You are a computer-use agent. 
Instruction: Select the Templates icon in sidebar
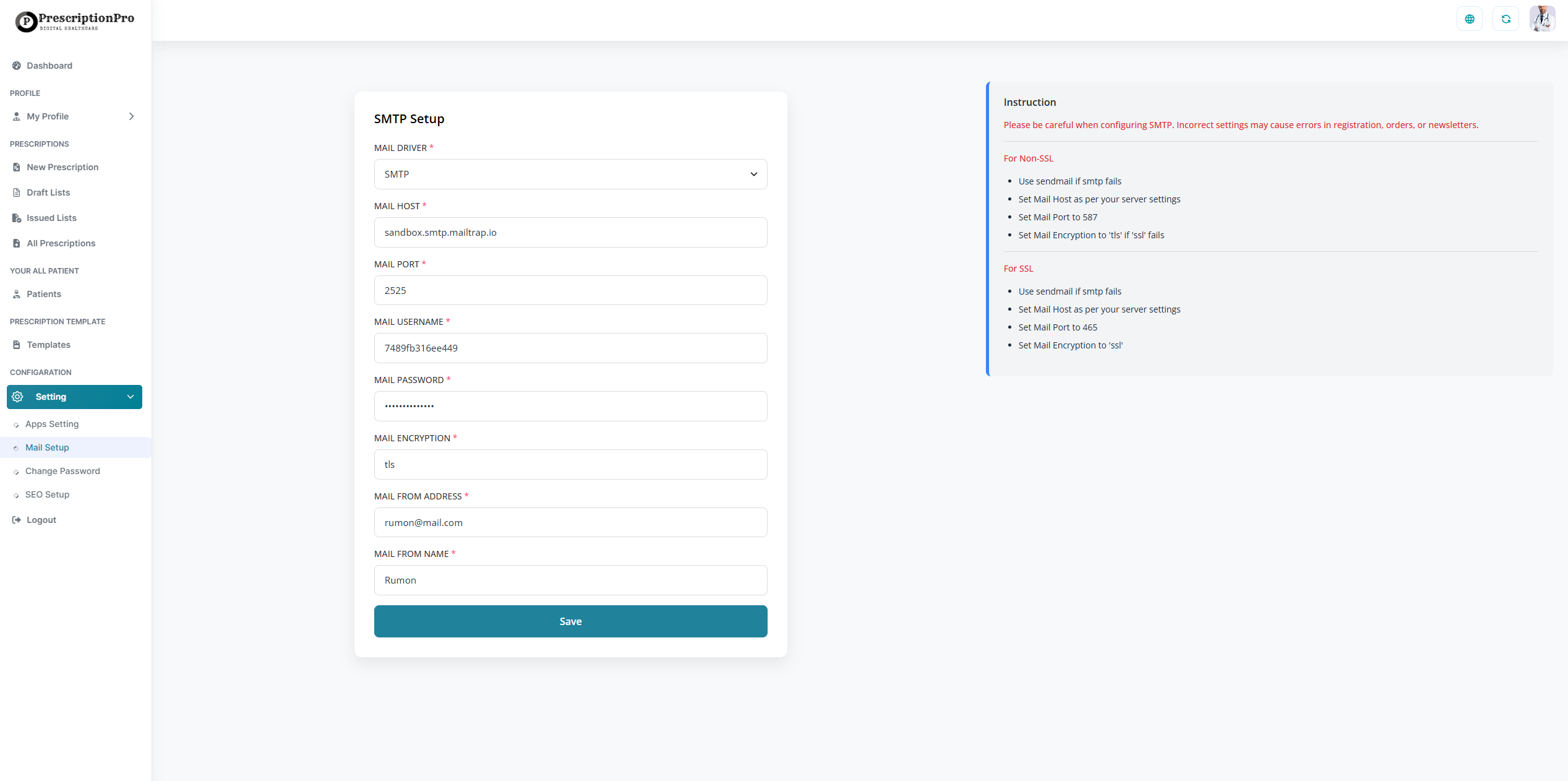click(16, 345)
